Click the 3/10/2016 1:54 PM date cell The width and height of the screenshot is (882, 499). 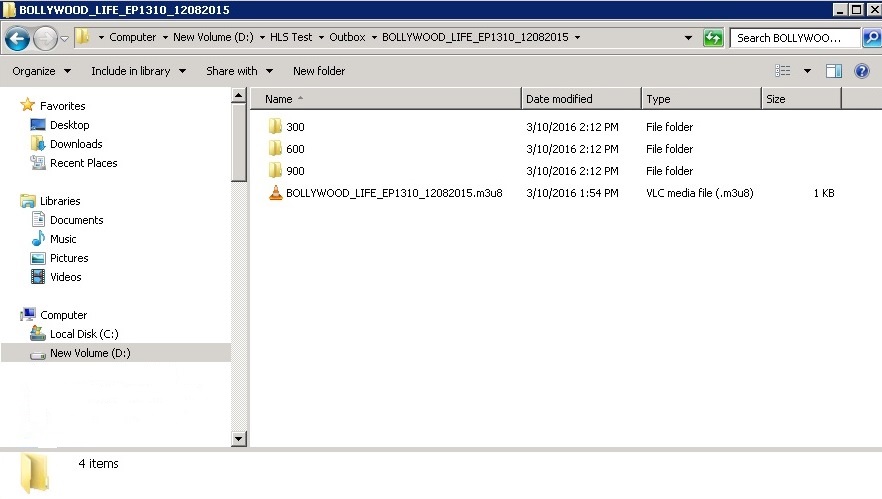point(572,193)
